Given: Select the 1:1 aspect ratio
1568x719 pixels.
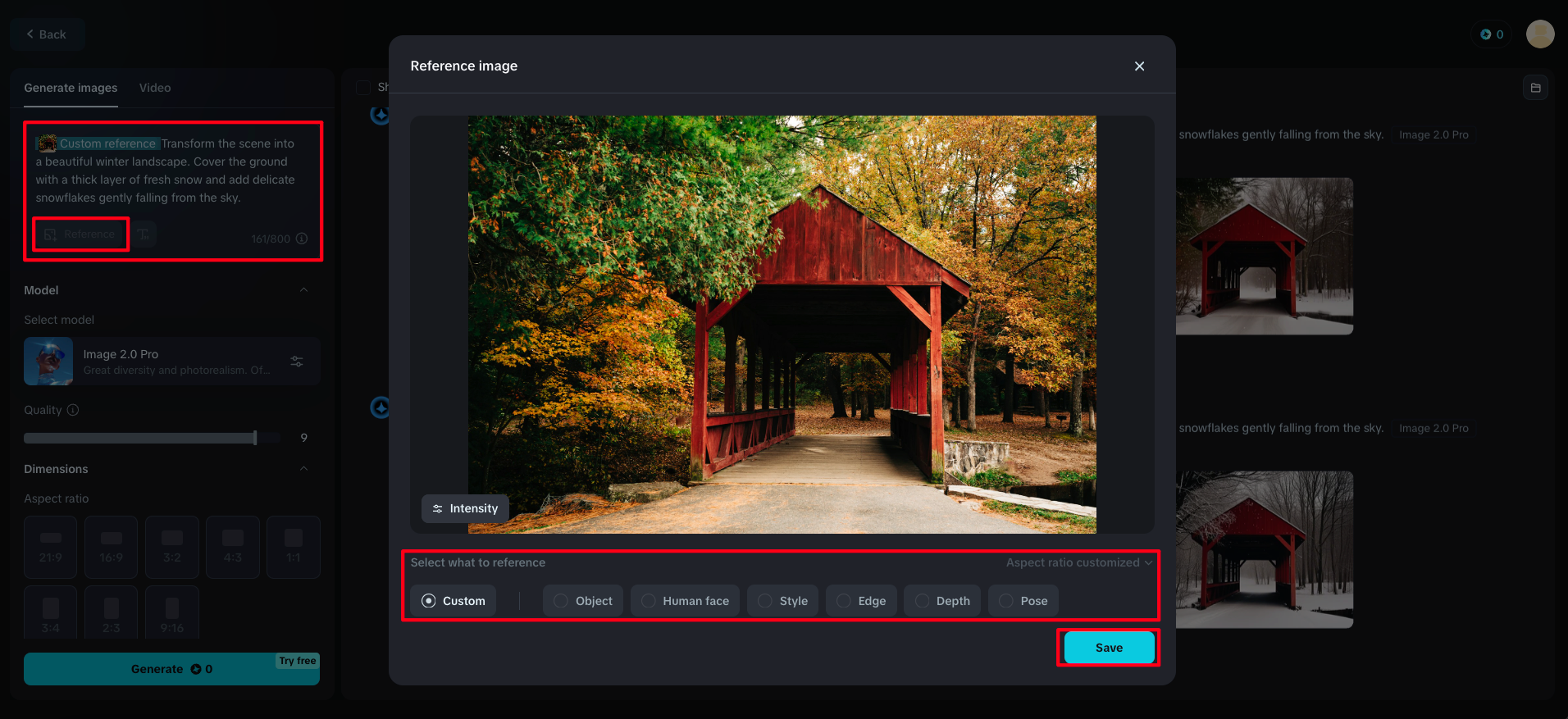Looking at the screenshot, I should click(x=294, y=547).
